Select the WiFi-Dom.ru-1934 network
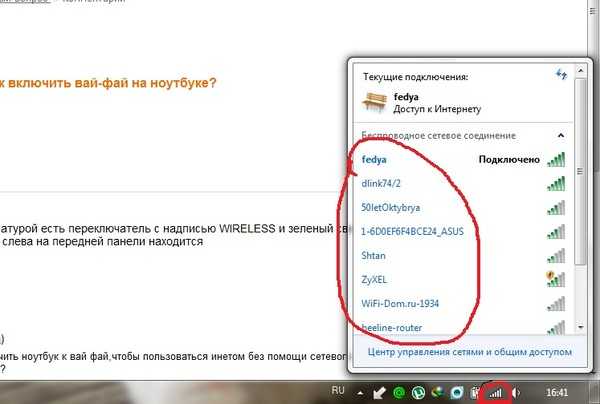This screenshot has width=600, height=404. click(x=463, y=304)
